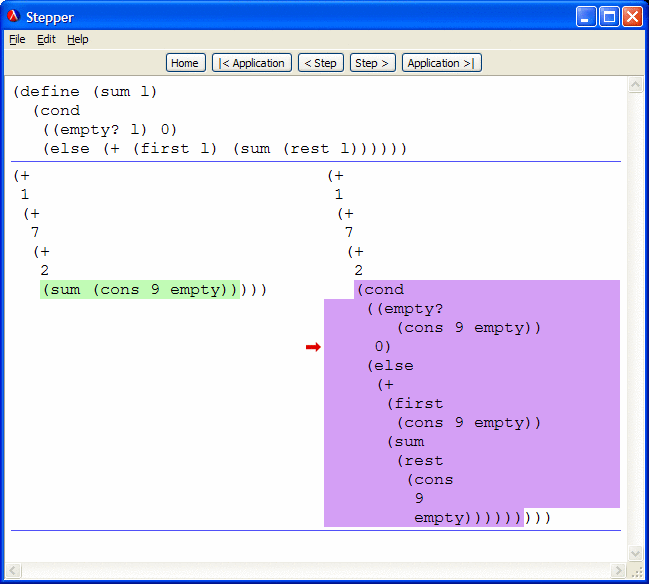Click the Stepper title bar text
This screenshot has width=649, height=584.
(50, 17)
